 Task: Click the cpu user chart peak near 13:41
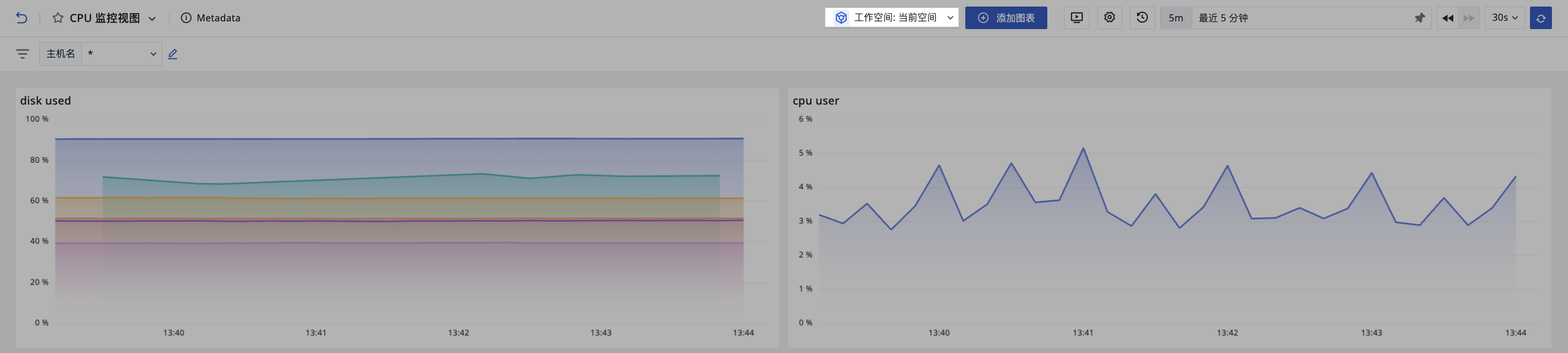(x=1083, y=149)
